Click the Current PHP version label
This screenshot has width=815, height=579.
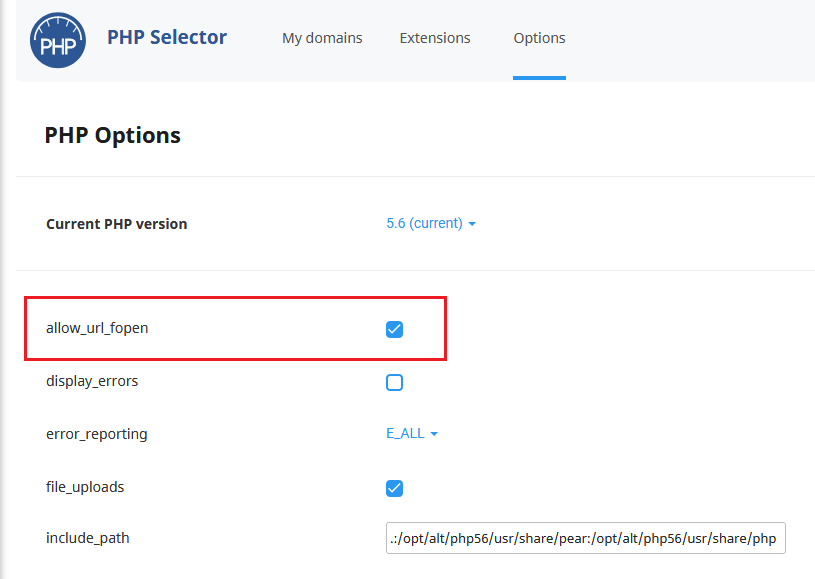[117, 224]
